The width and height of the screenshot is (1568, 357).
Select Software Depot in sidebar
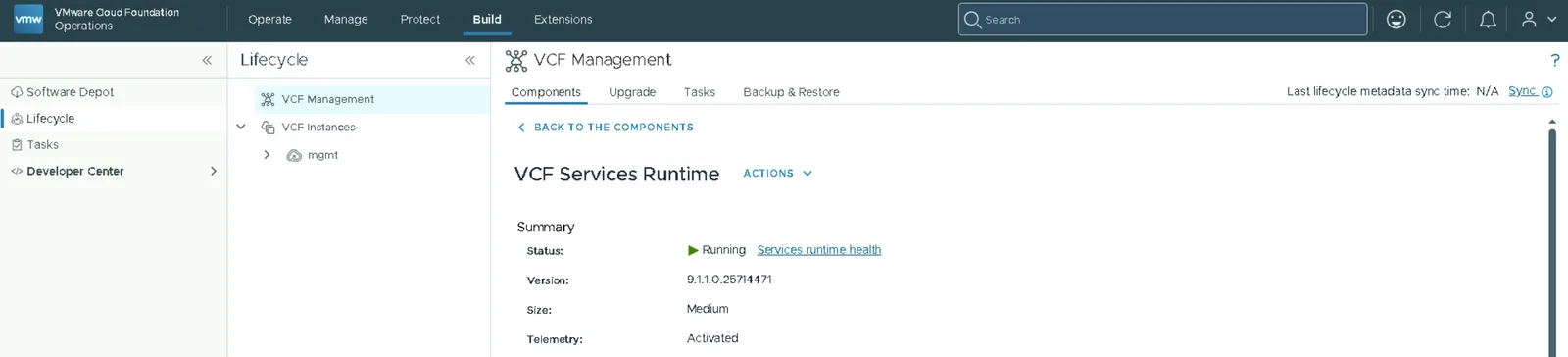[x=71, y=92]
